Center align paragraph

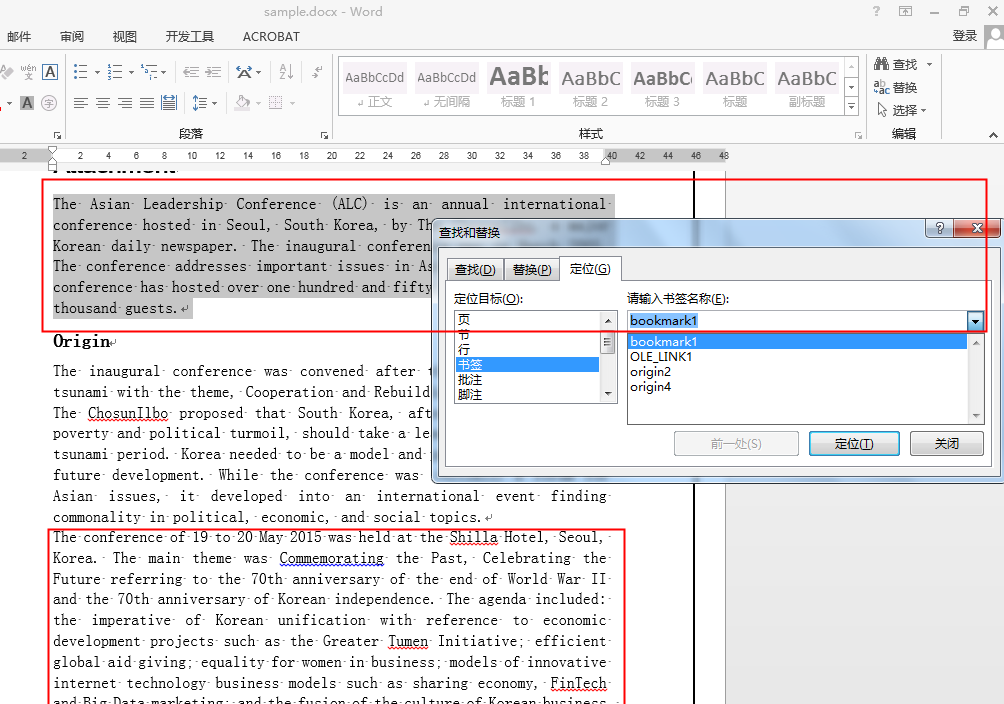(x=102, y=102)
